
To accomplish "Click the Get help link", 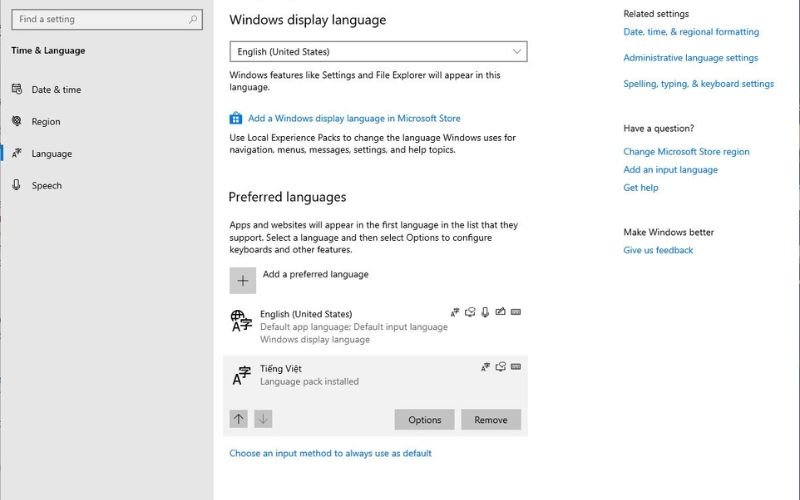I will click(641, 188).
